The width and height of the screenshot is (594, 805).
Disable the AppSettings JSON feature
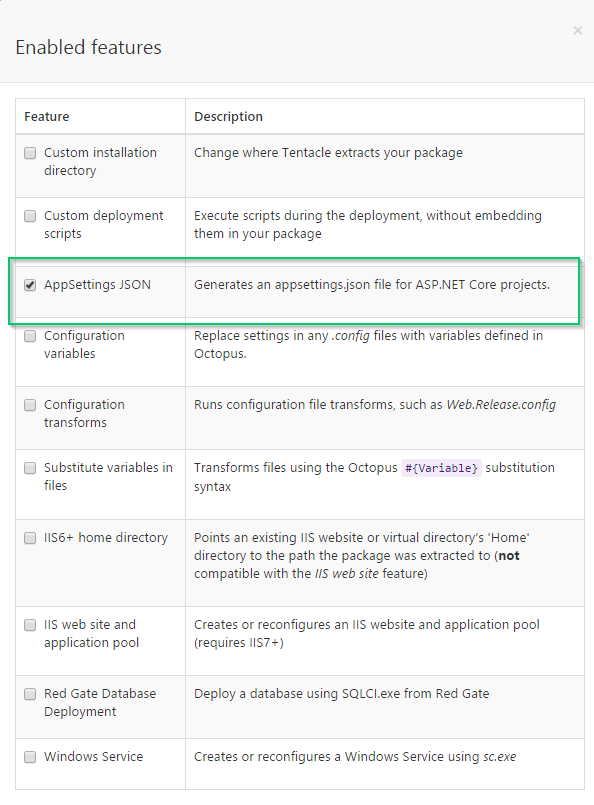tap(30, 283)
